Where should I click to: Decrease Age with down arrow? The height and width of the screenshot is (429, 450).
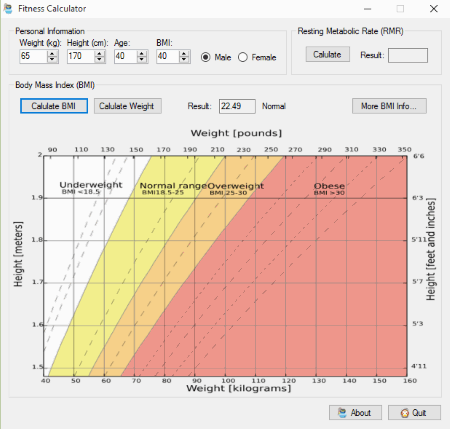click(142, 59)
